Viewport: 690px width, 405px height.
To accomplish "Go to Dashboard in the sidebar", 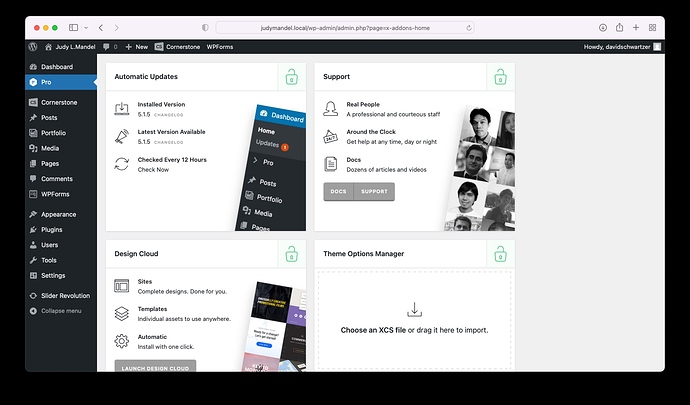I will (61, 67).
